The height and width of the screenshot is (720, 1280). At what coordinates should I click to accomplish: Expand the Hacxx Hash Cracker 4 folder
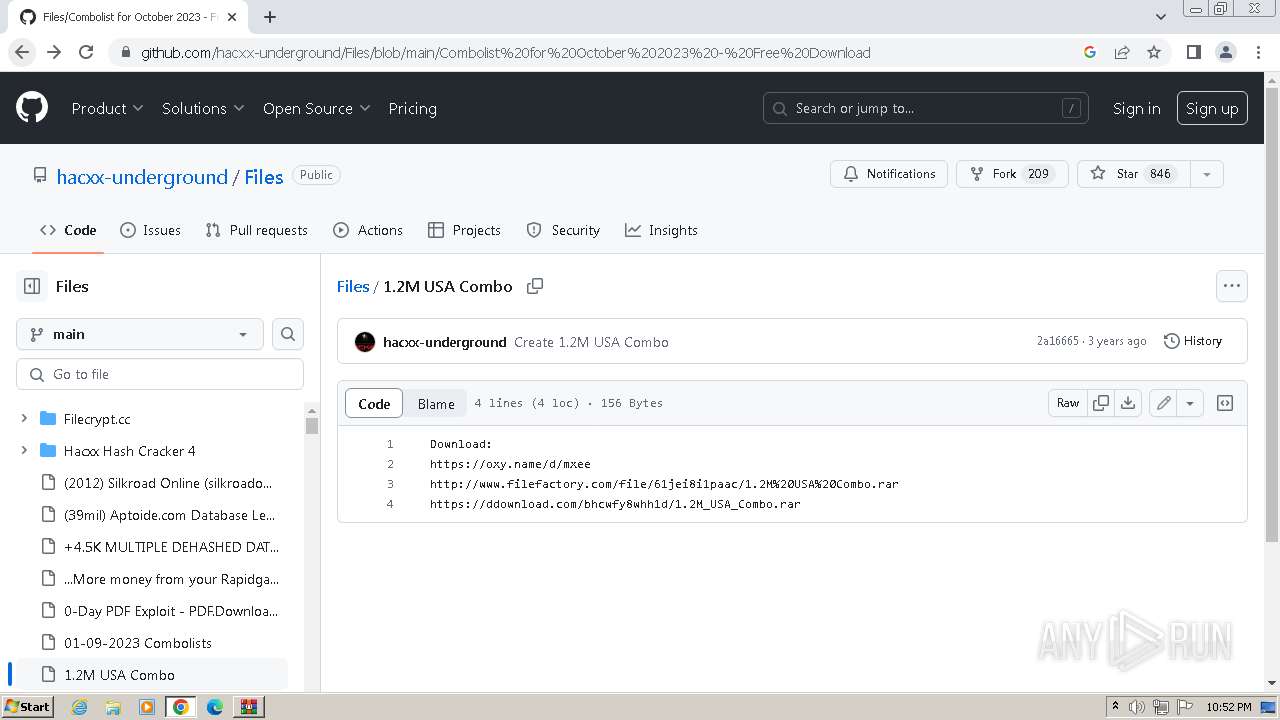pyautogui.click(x=24, y=451)
